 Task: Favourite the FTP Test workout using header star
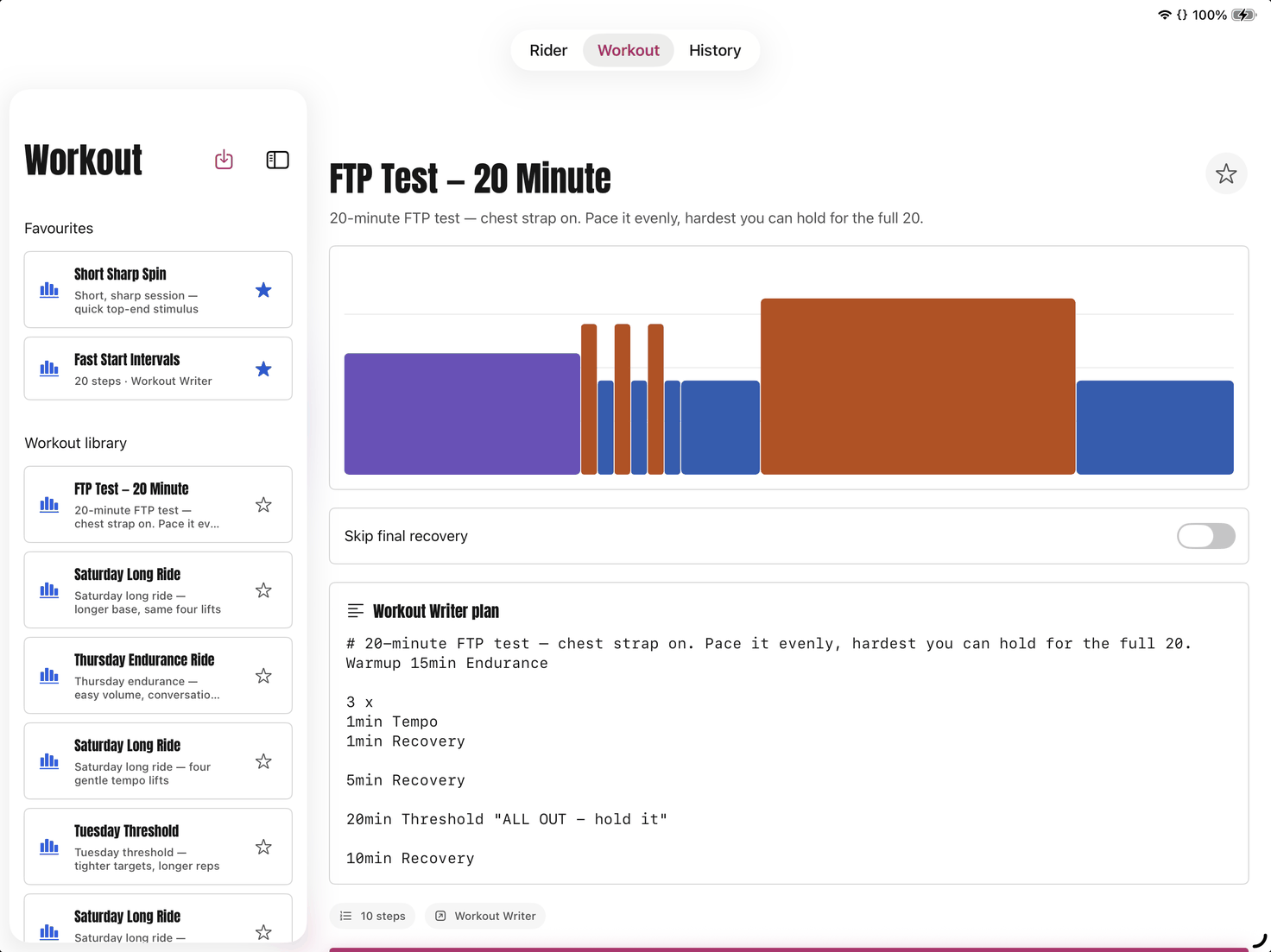1226,173
